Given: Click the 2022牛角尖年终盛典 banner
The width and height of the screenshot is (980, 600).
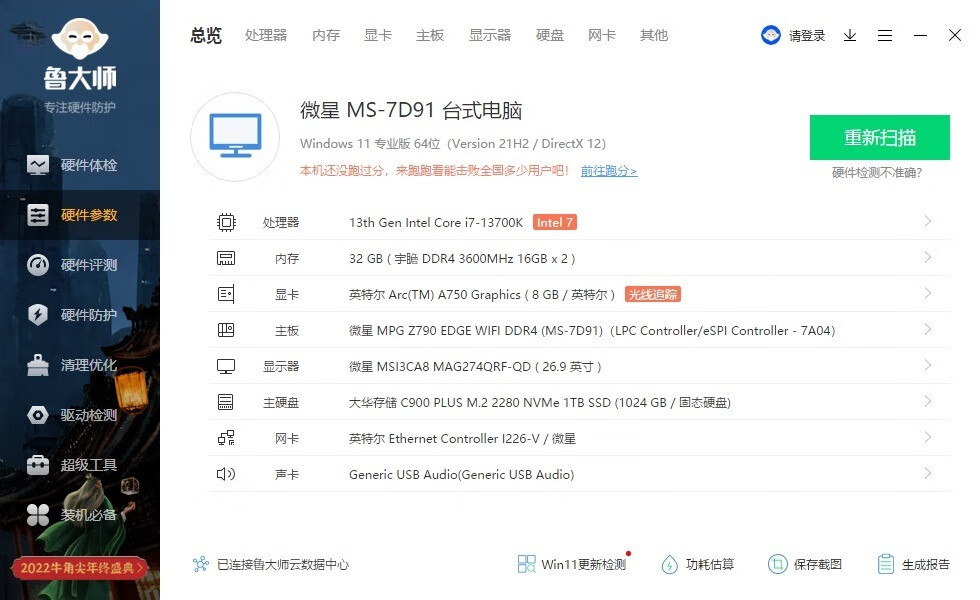Looking at the screenshot, I should click(80, 568).
